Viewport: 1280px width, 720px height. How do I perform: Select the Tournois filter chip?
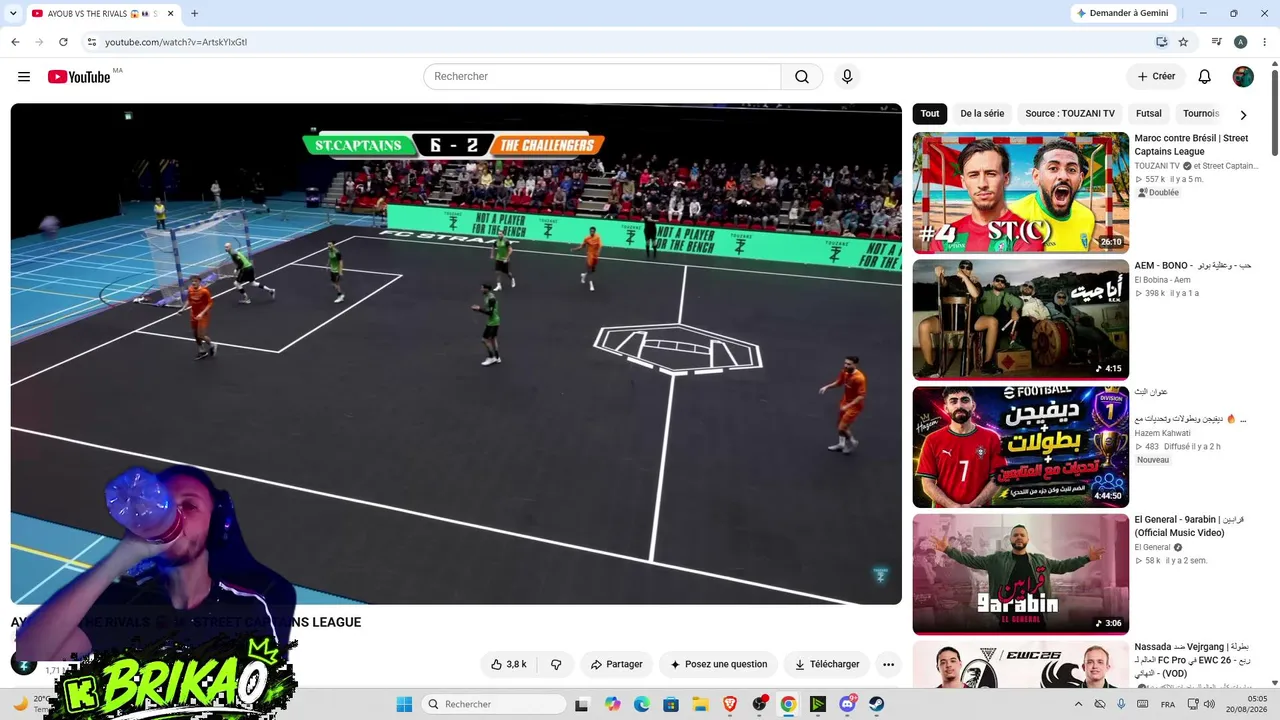tap(1201, 114)
